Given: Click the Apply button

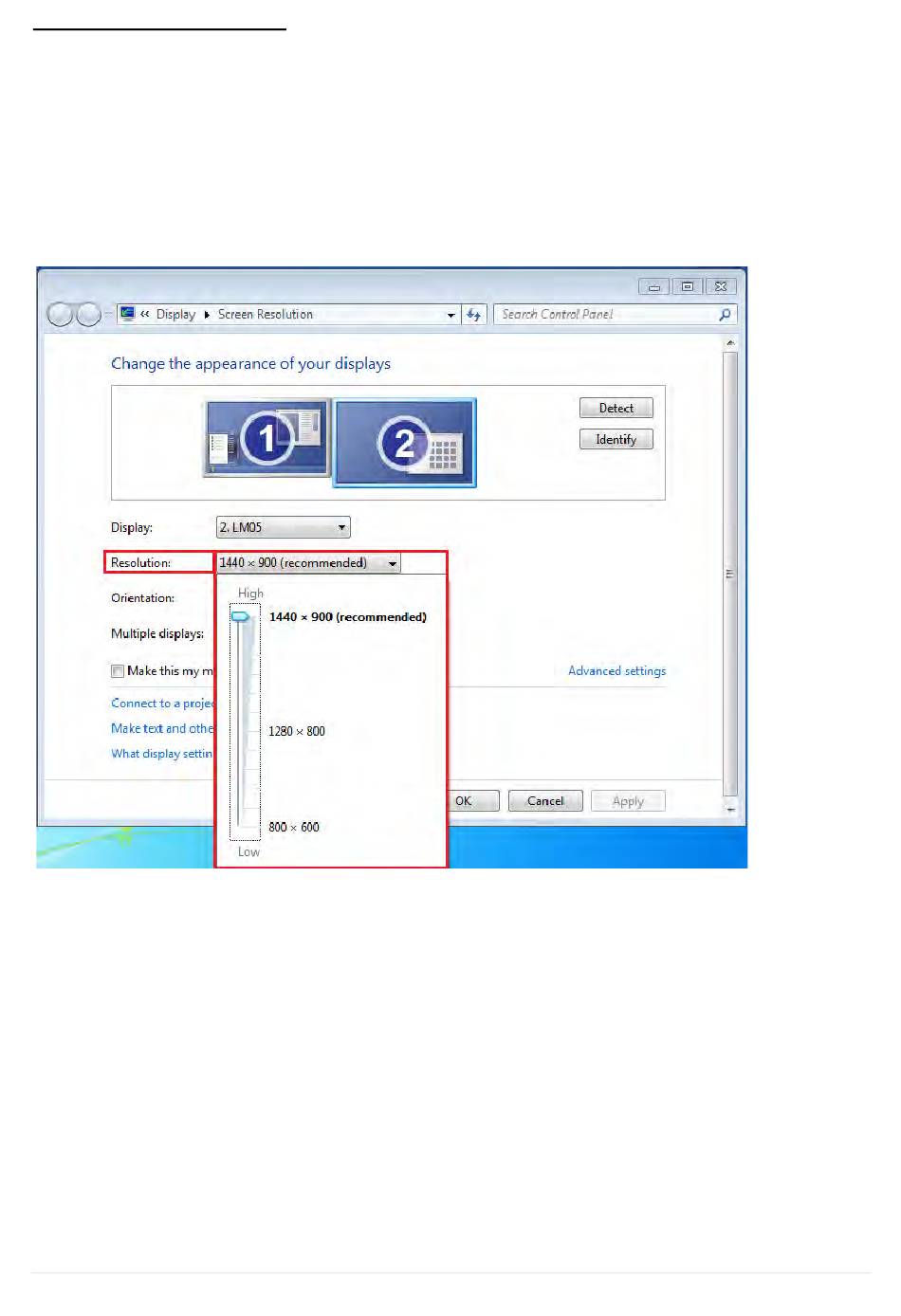Looking at the screenshot, I should [628, 800].
